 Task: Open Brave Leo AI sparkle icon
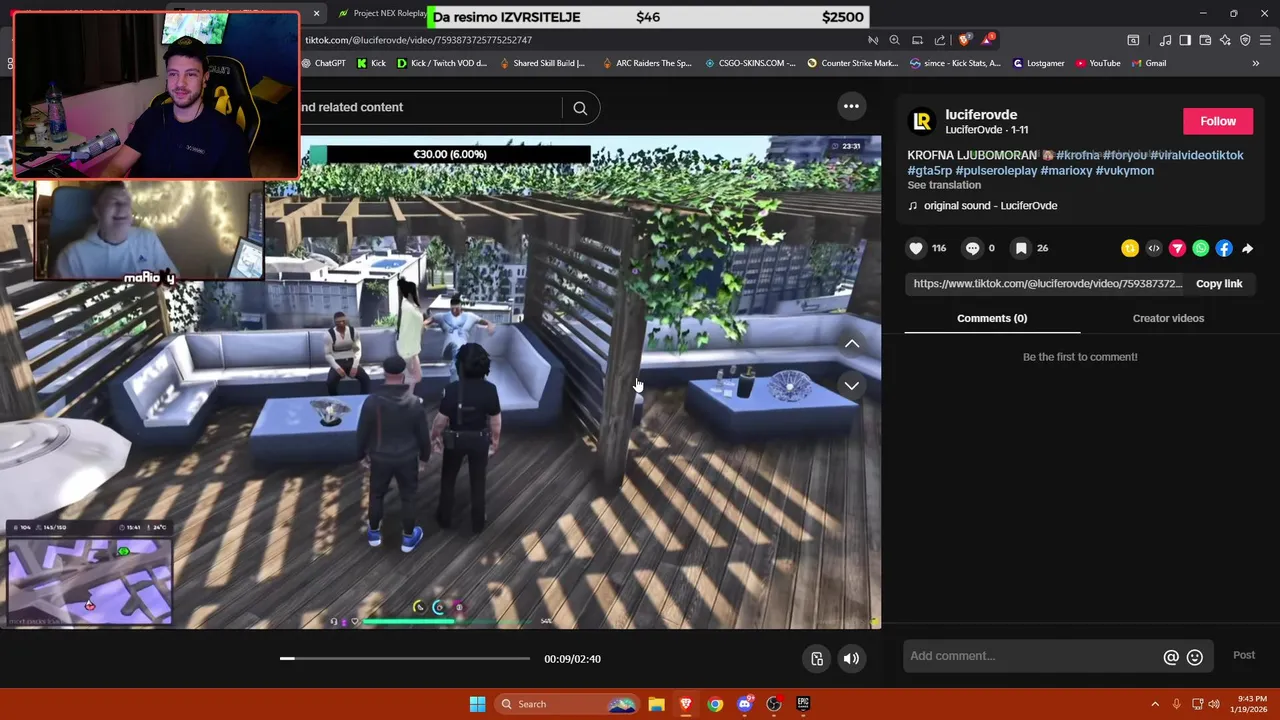click(x=1225, y=40)
